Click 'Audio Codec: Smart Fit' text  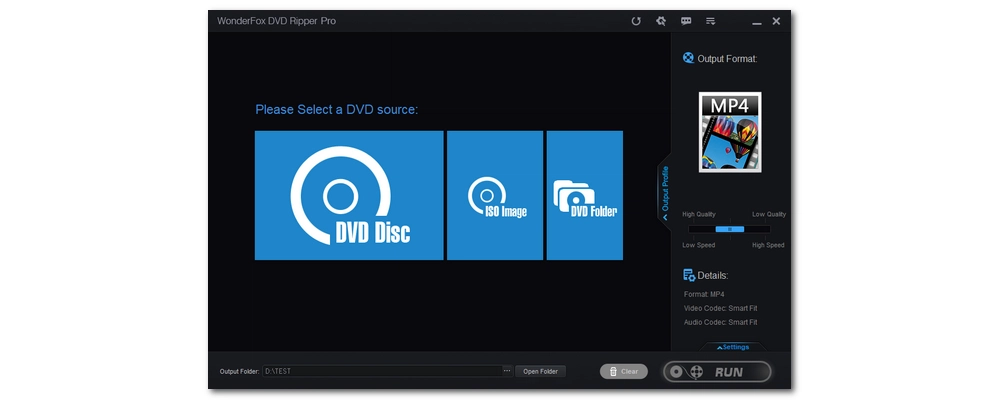click(721, 323)
